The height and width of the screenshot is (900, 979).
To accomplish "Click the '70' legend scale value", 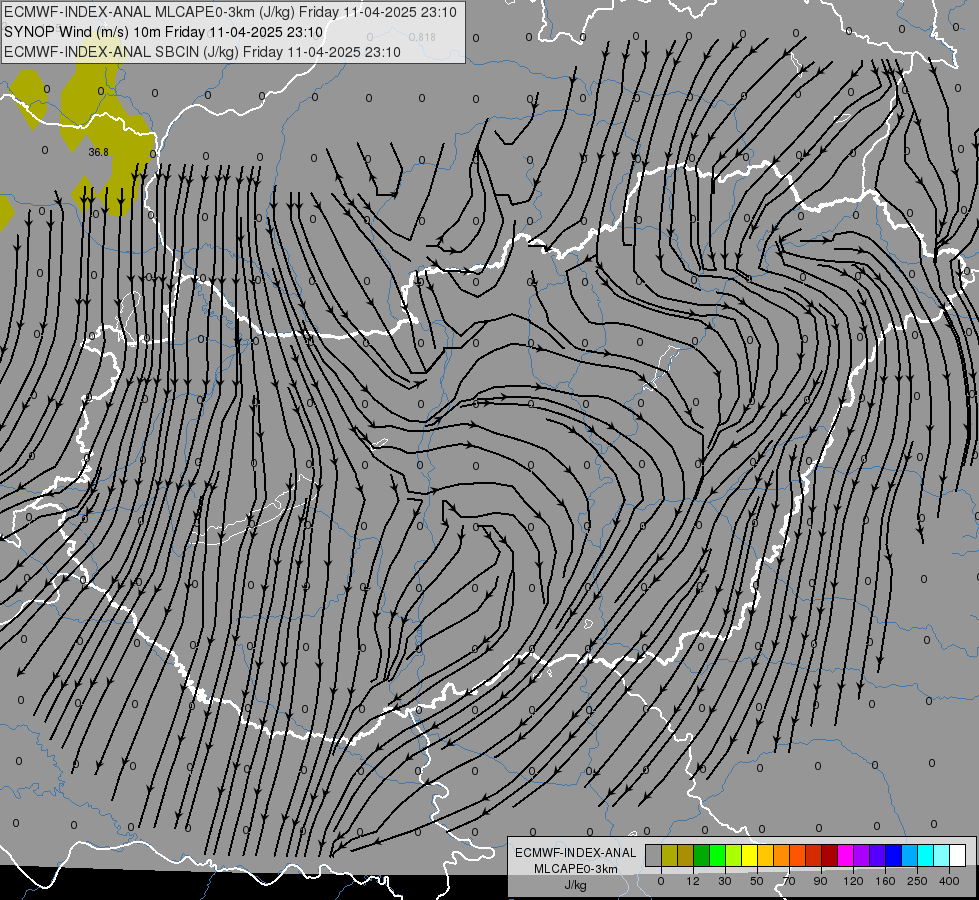I will click(789, 881).
